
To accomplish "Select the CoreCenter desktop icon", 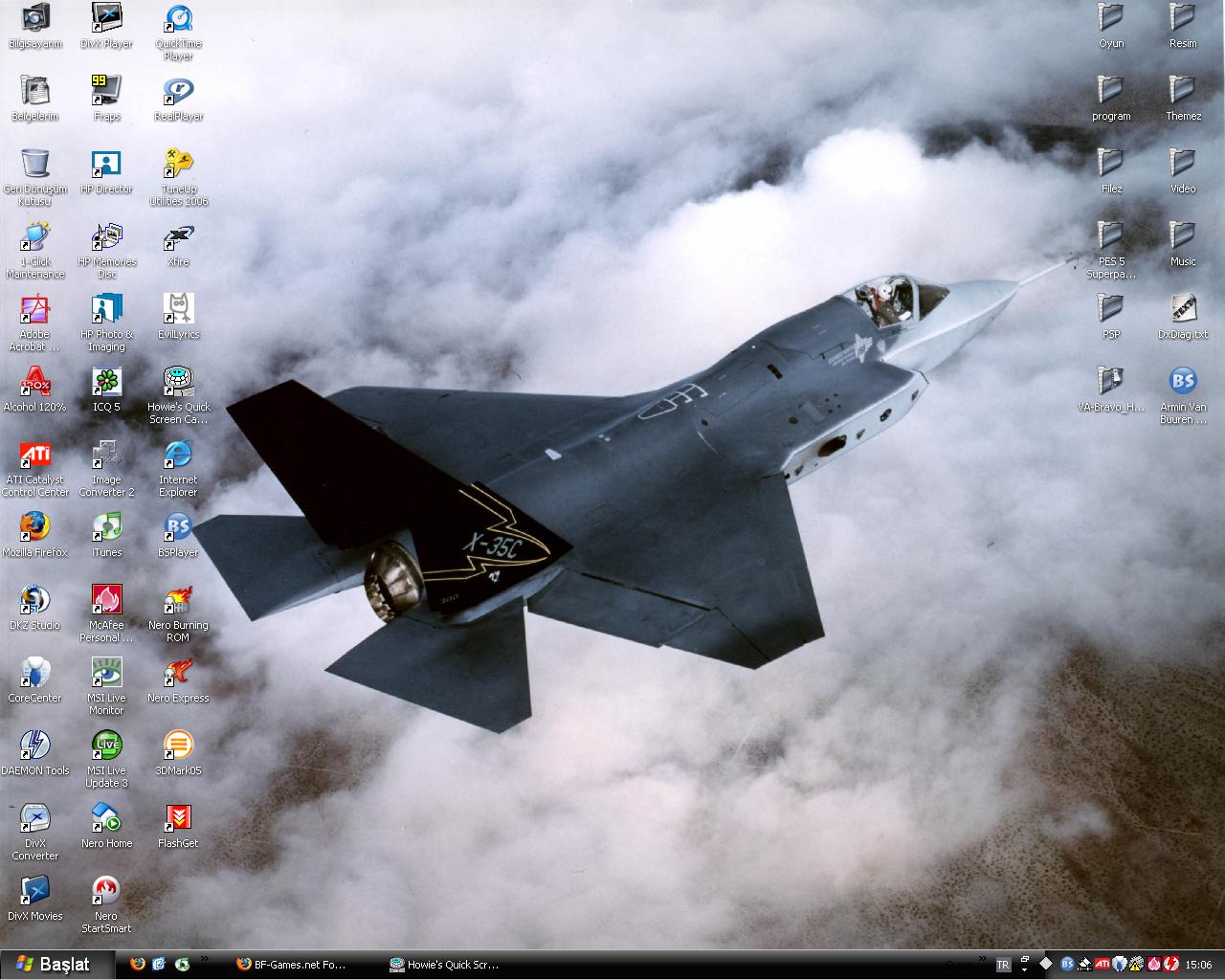I will tap(35, 681).
